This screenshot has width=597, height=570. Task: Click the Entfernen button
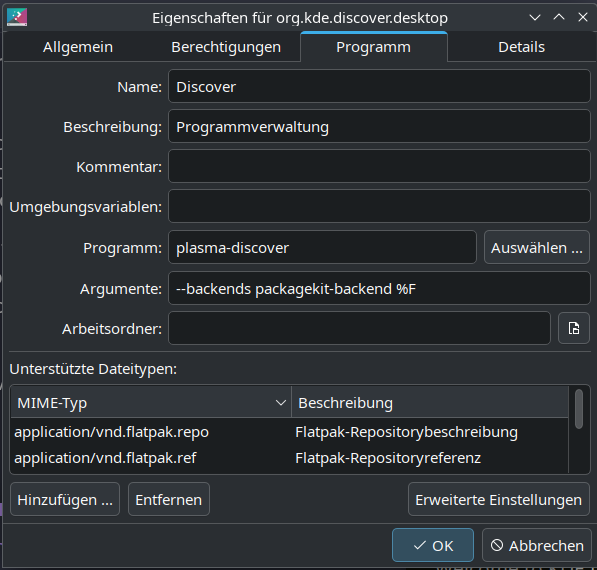click(169, 500)
